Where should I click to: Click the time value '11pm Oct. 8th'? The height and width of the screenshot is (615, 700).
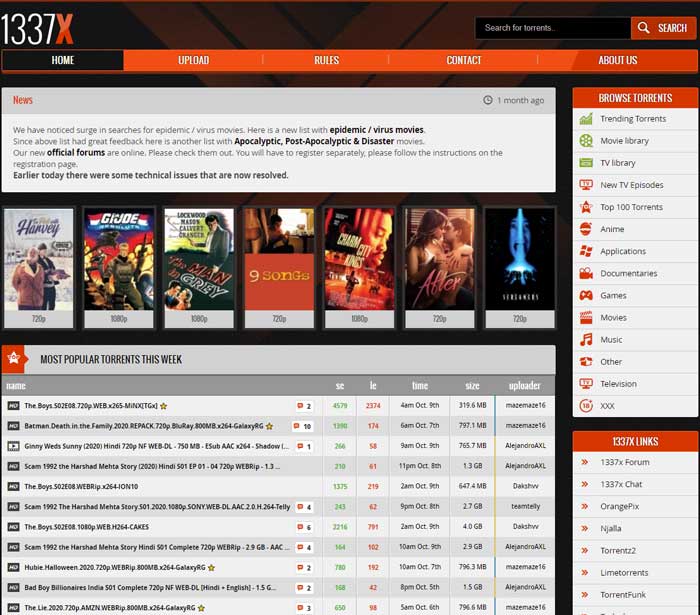pos(420,466)
